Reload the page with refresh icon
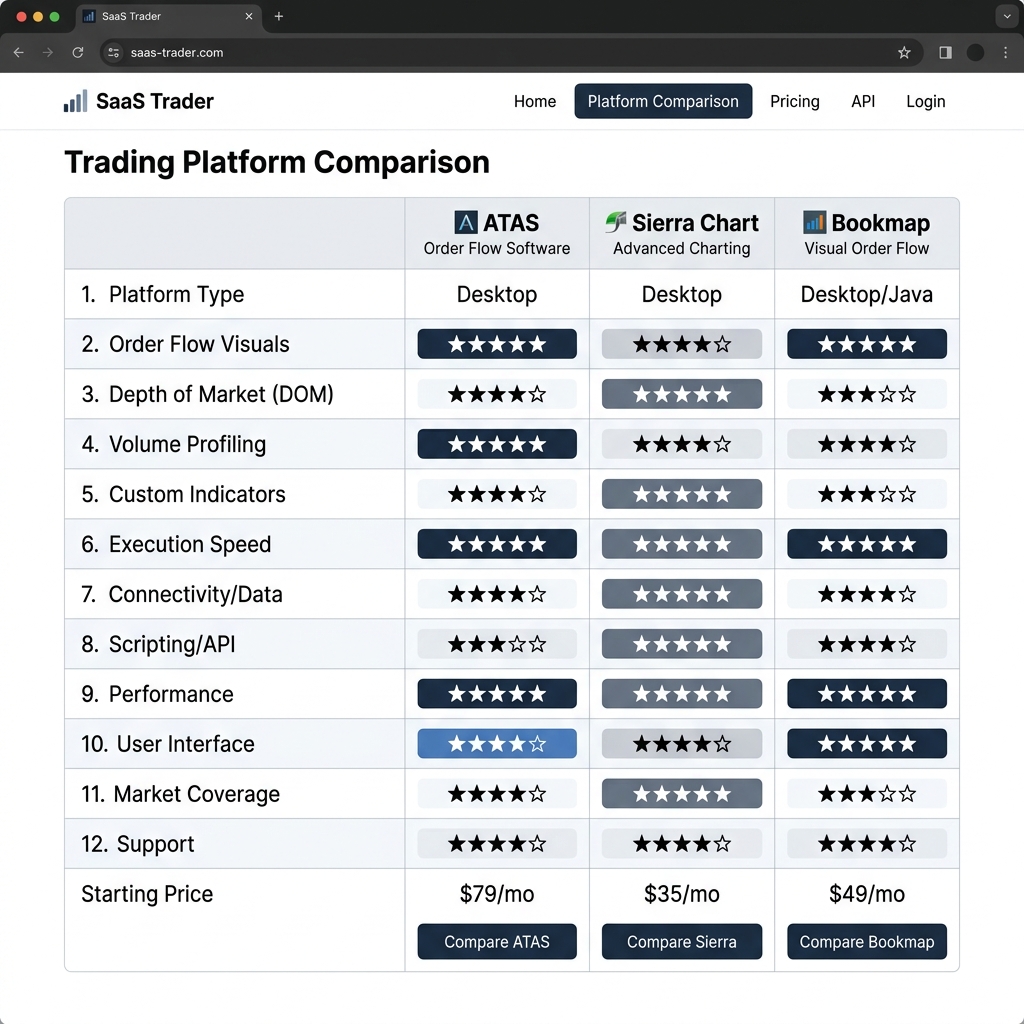 tap(78, 52)
